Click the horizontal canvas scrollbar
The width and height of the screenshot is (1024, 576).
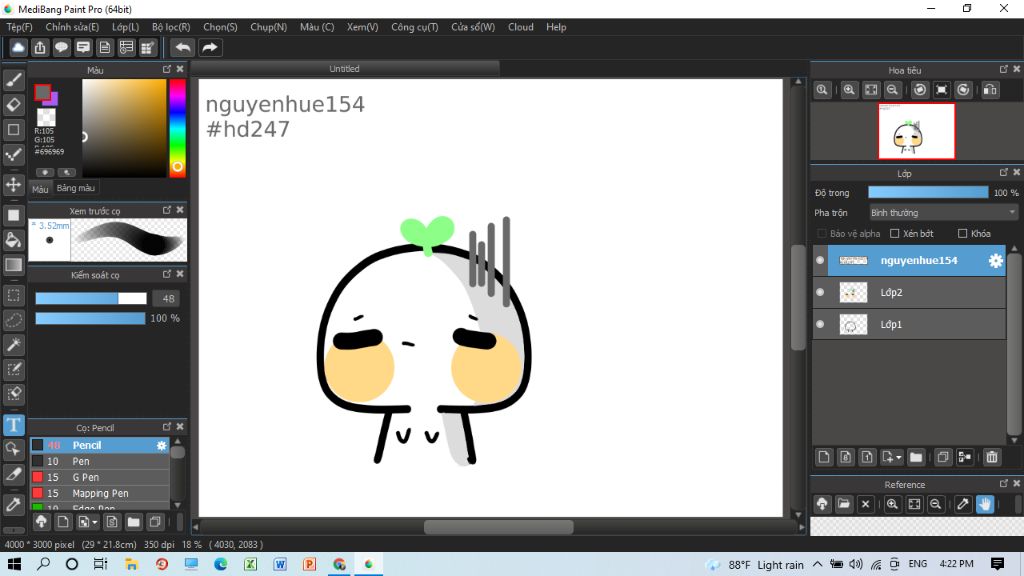(x=498, y=527)
